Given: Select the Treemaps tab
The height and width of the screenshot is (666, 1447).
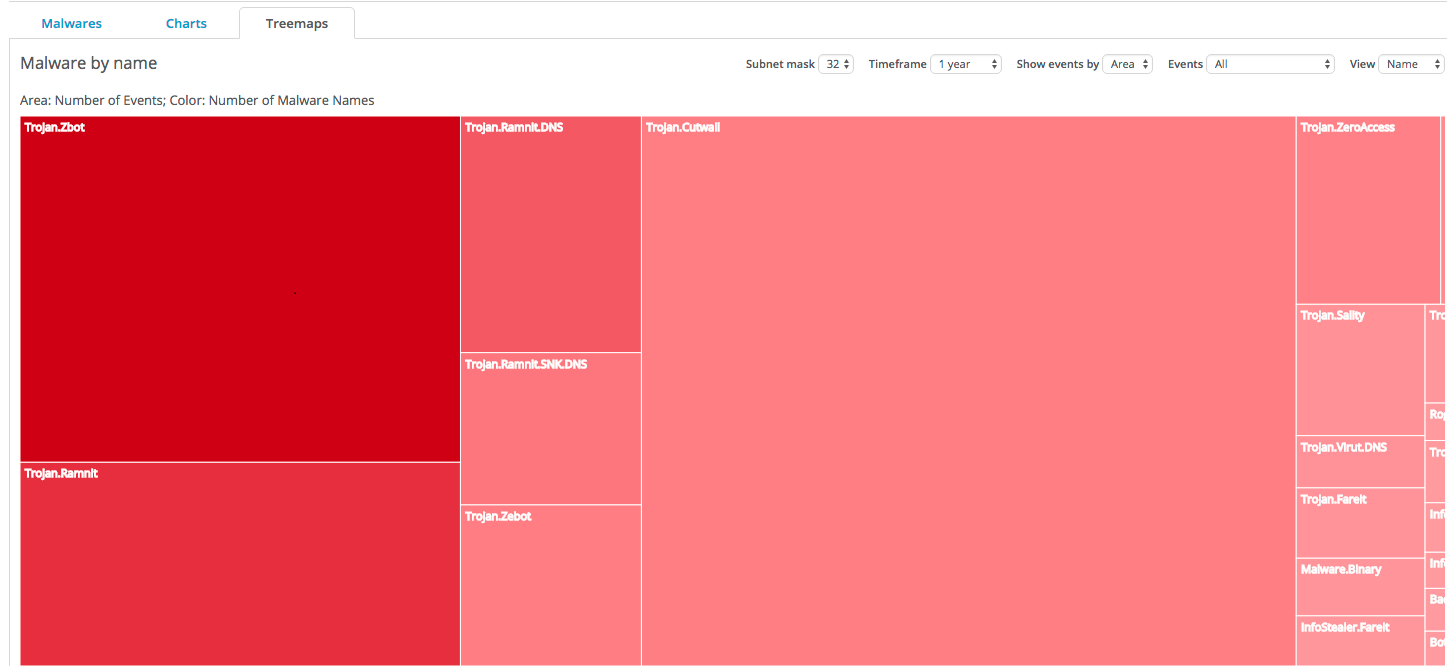Looking at the screenshot, I should 297,23.
